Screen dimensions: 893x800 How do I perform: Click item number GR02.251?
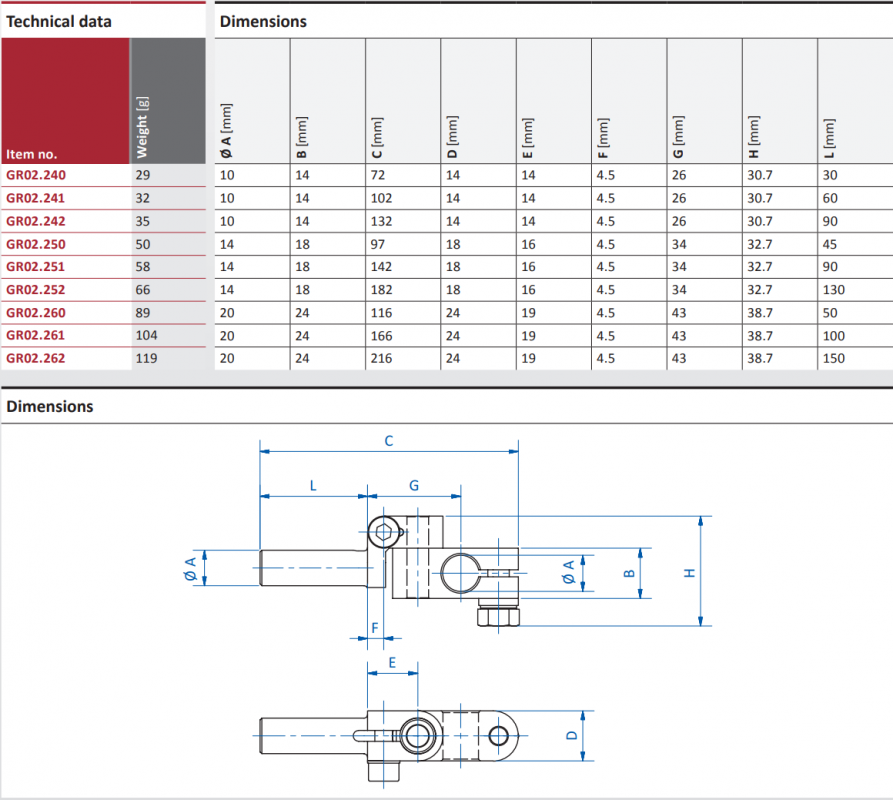pos(35,266)
